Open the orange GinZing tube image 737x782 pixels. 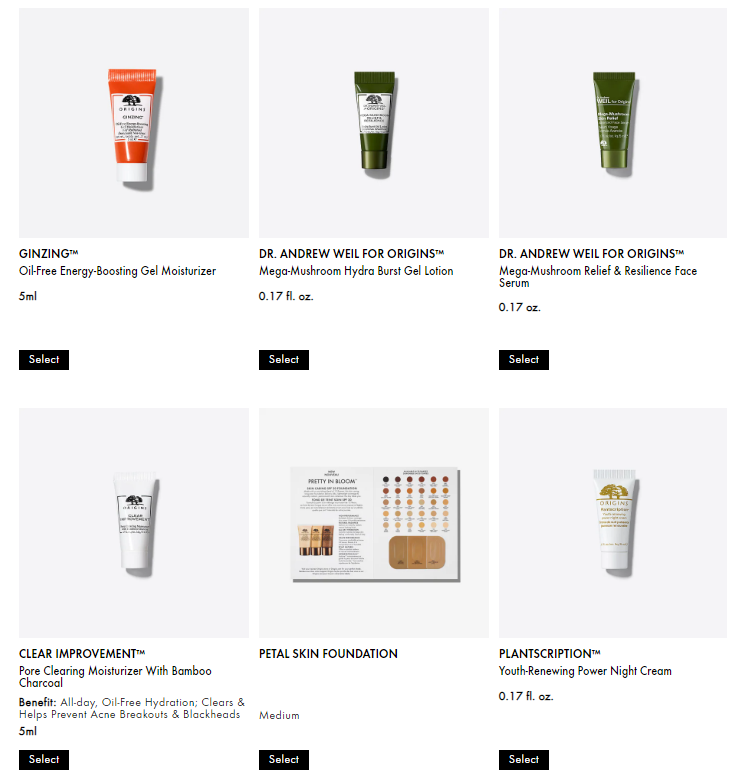click(x=134, y=123)
